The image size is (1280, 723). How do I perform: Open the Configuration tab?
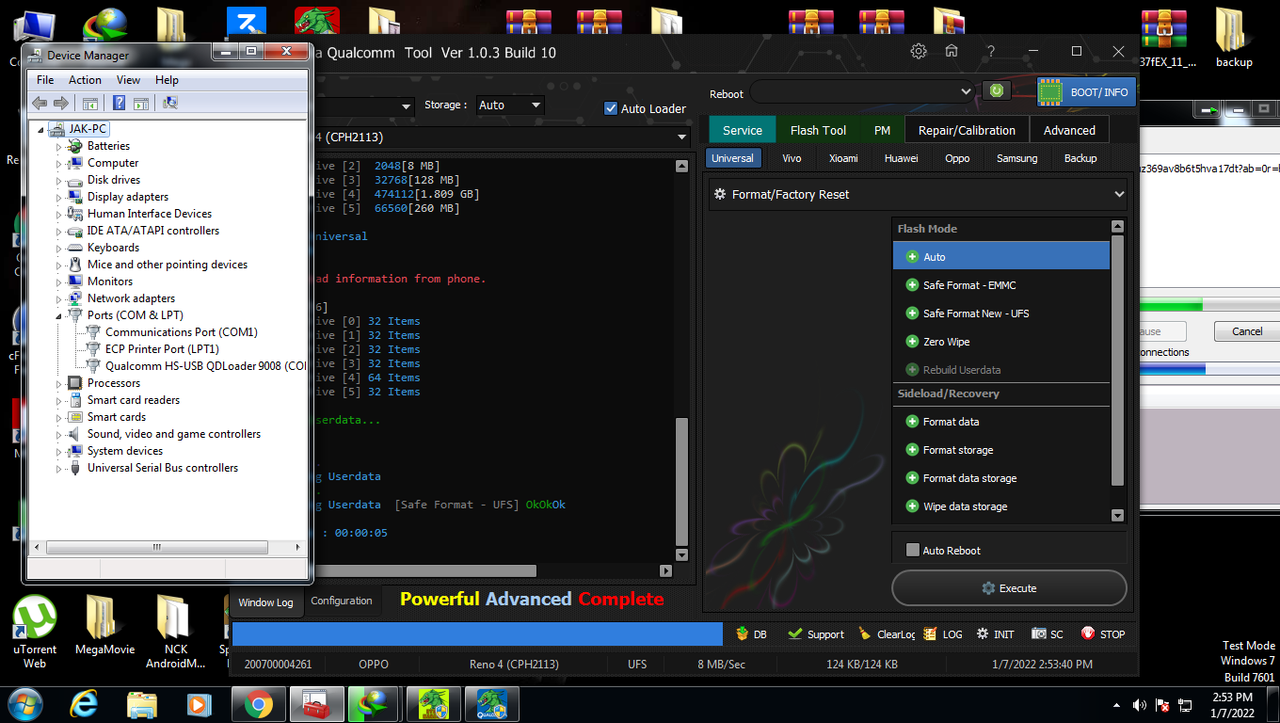[x=341, y=601]
